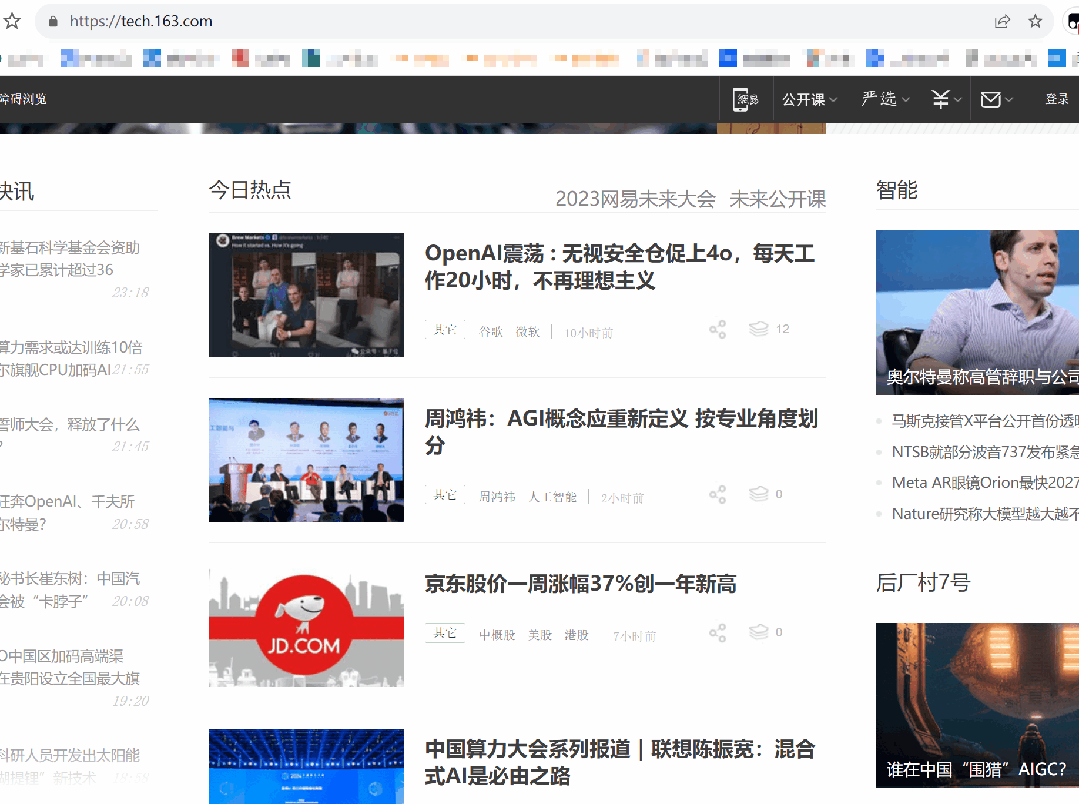Open comments icon on OpenAI article
Image resolution: width=1079 pixels, height=804 pixels.
(758, 329)
